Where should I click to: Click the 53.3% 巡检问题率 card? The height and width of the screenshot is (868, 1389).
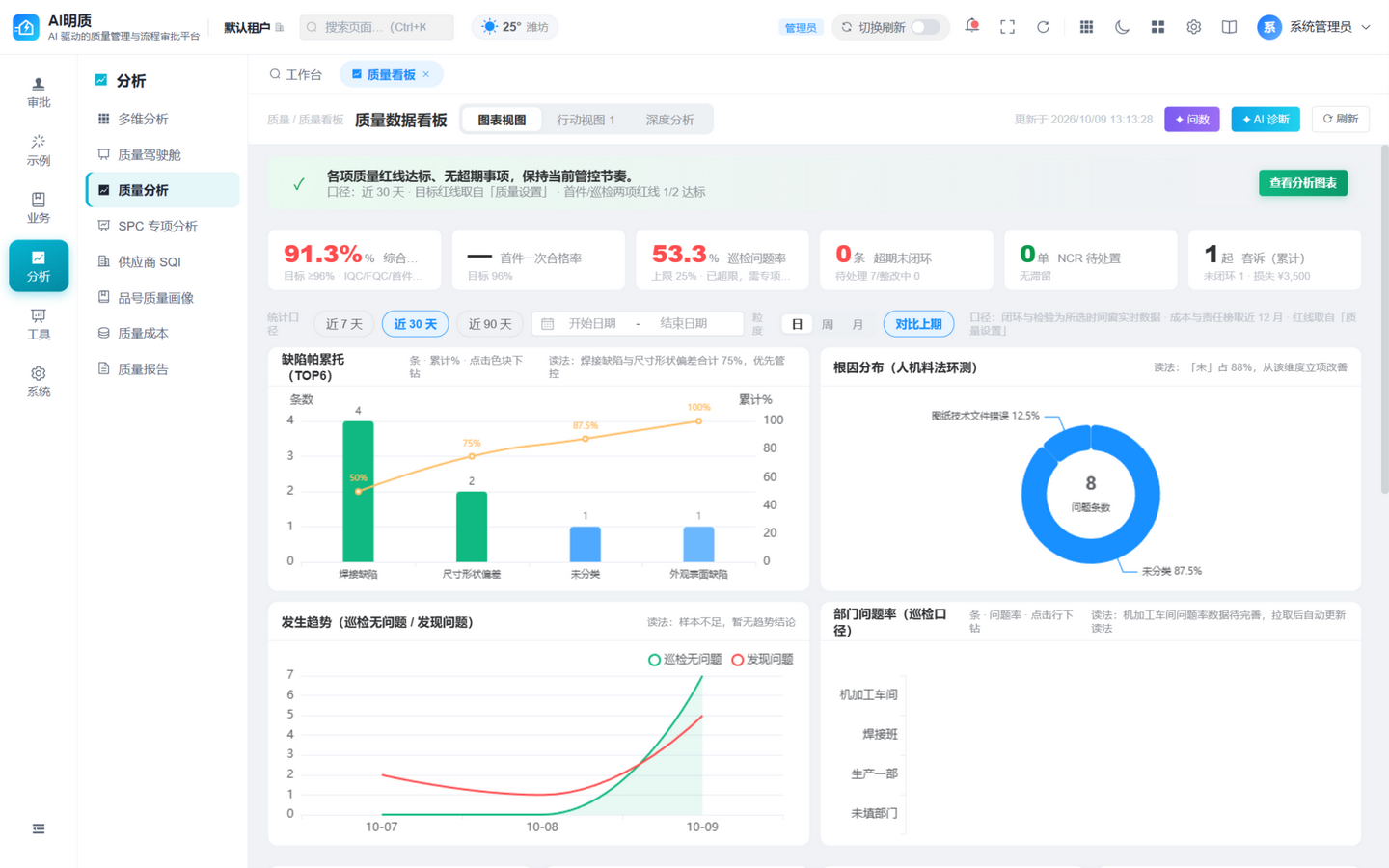coord(722,259)
